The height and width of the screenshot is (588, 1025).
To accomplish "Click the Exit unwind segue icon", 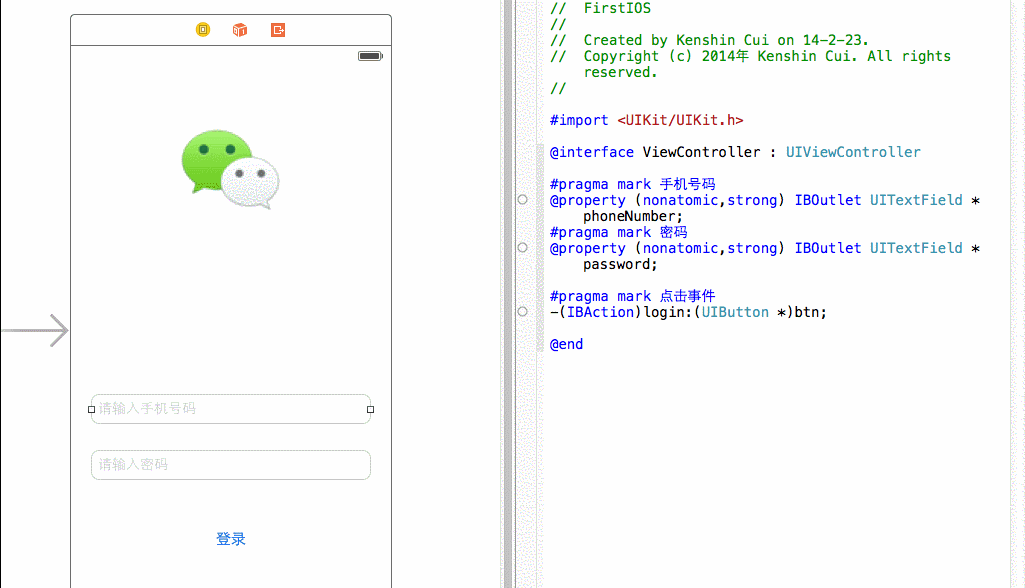I will (x=276, y=29).
